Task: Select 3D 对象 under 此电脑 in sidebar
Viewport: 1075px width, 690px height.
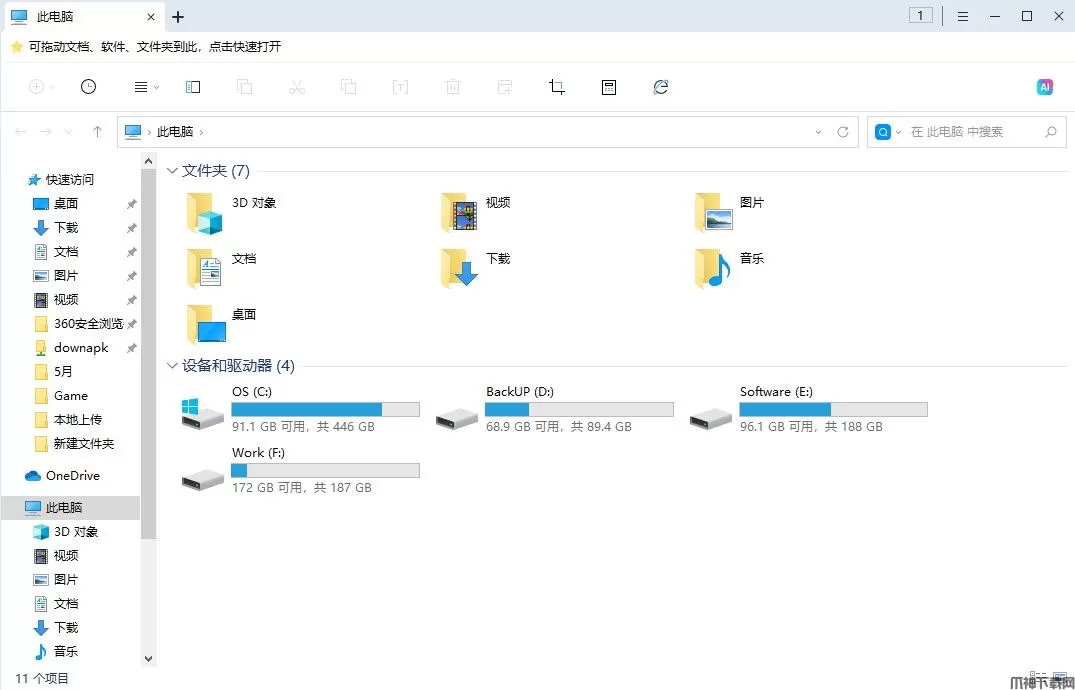Action: pyautogui.click(x=66, y=532)
